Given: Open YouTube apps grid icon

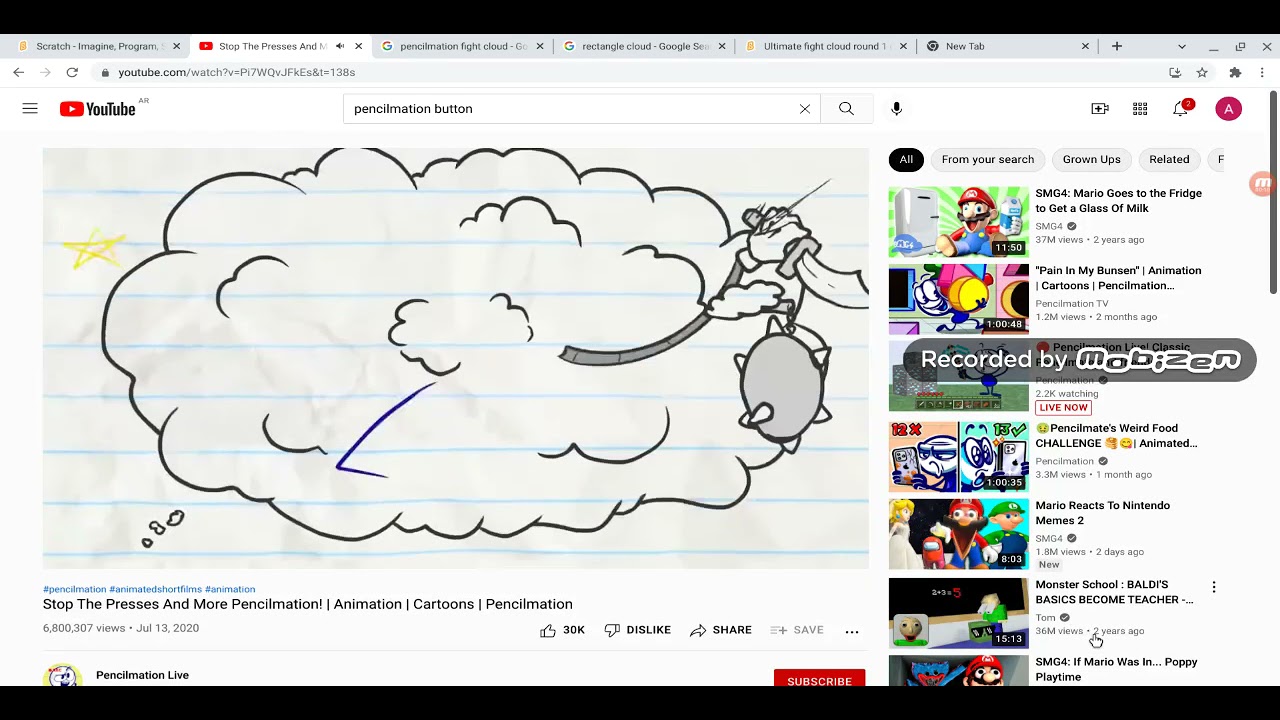Looking at the screenshot, I should (1140, 109).
